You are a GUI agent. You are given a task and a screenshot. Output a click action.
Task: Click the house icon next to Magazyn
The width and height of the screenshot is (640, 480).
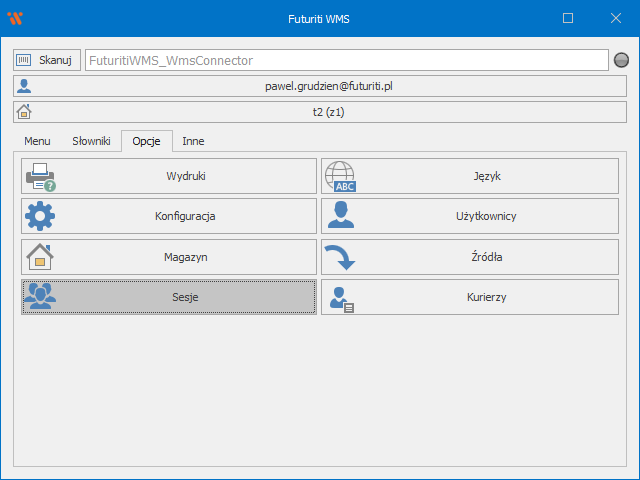pyautogui.click(x=40, y=257)
